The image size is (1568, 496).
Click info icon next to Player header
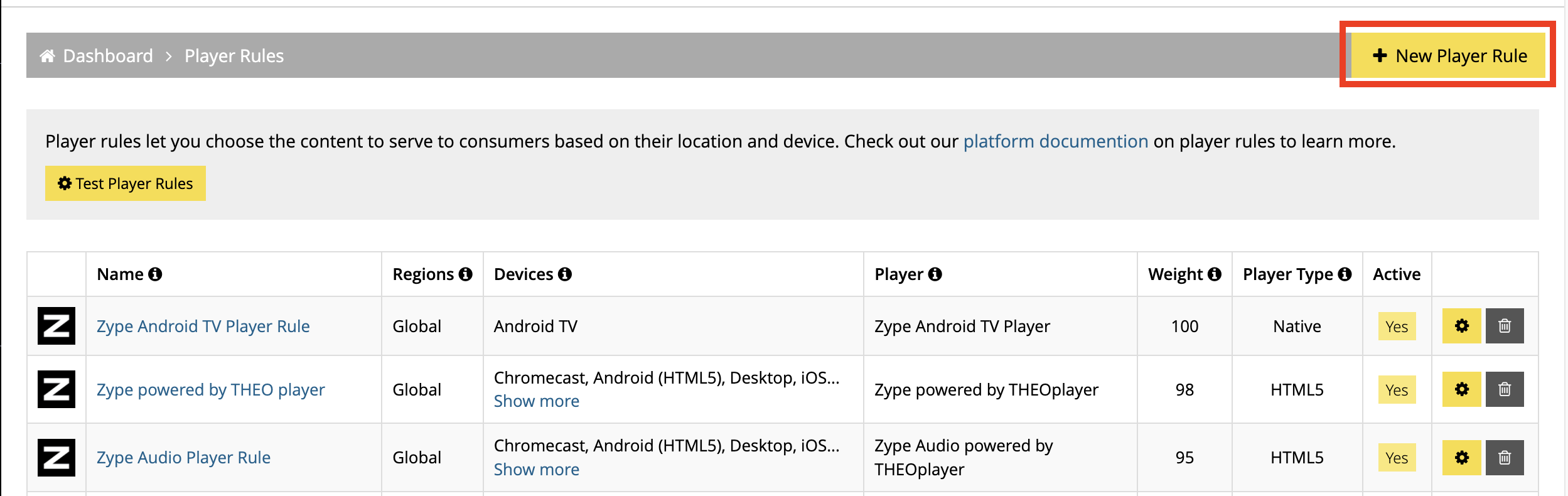935,274
